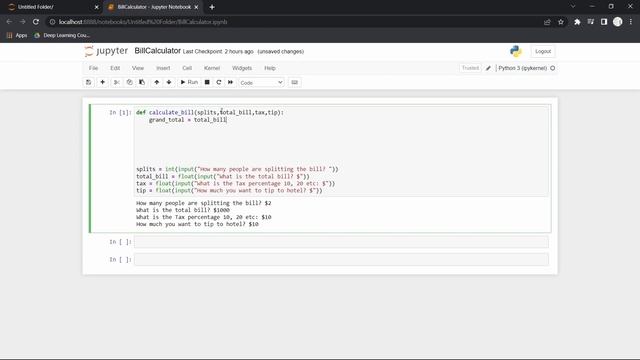Open the Chrome profile avatar
The height and width of the screenshot is (360, 640).
[x=618, y=22]
